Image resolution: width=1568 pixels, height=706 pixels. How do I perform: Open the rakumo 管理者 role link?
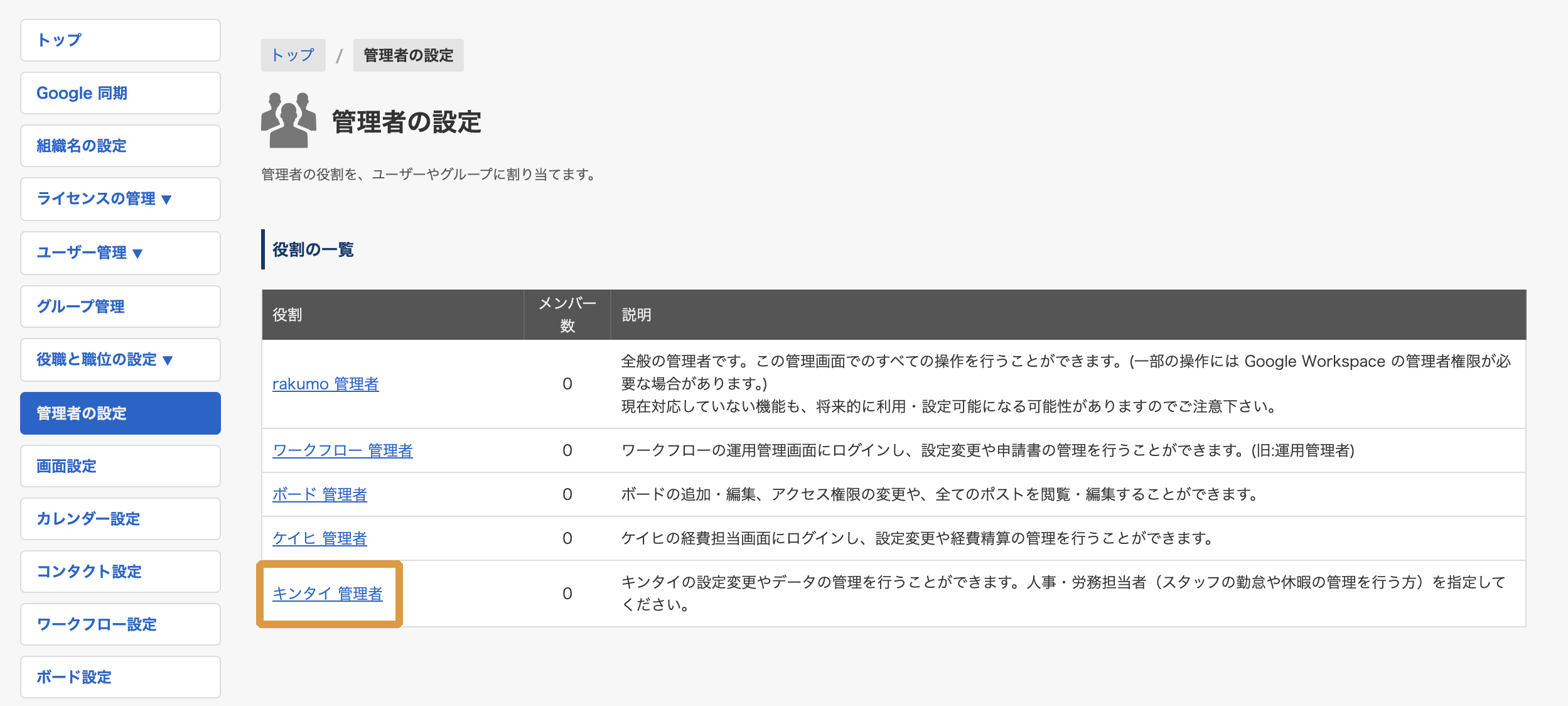point(326,384)
